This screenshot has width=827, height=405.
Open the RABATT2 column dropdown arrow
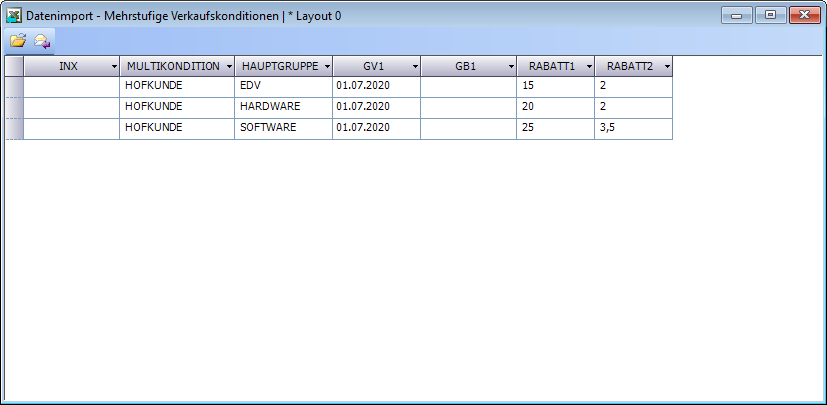(666, 66)
